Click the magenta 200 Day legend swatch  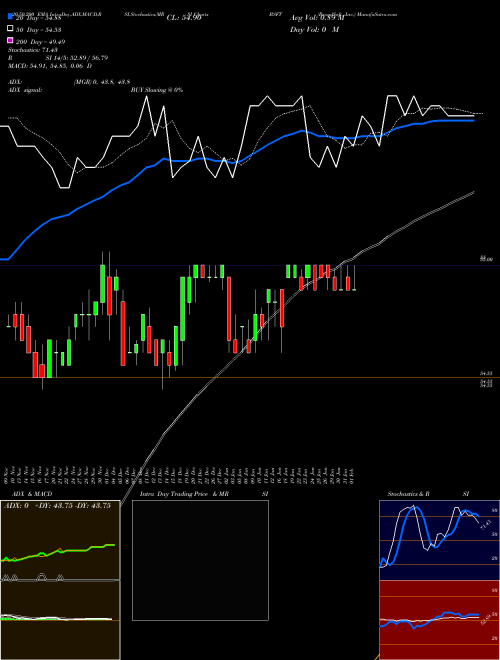[10, 40]
